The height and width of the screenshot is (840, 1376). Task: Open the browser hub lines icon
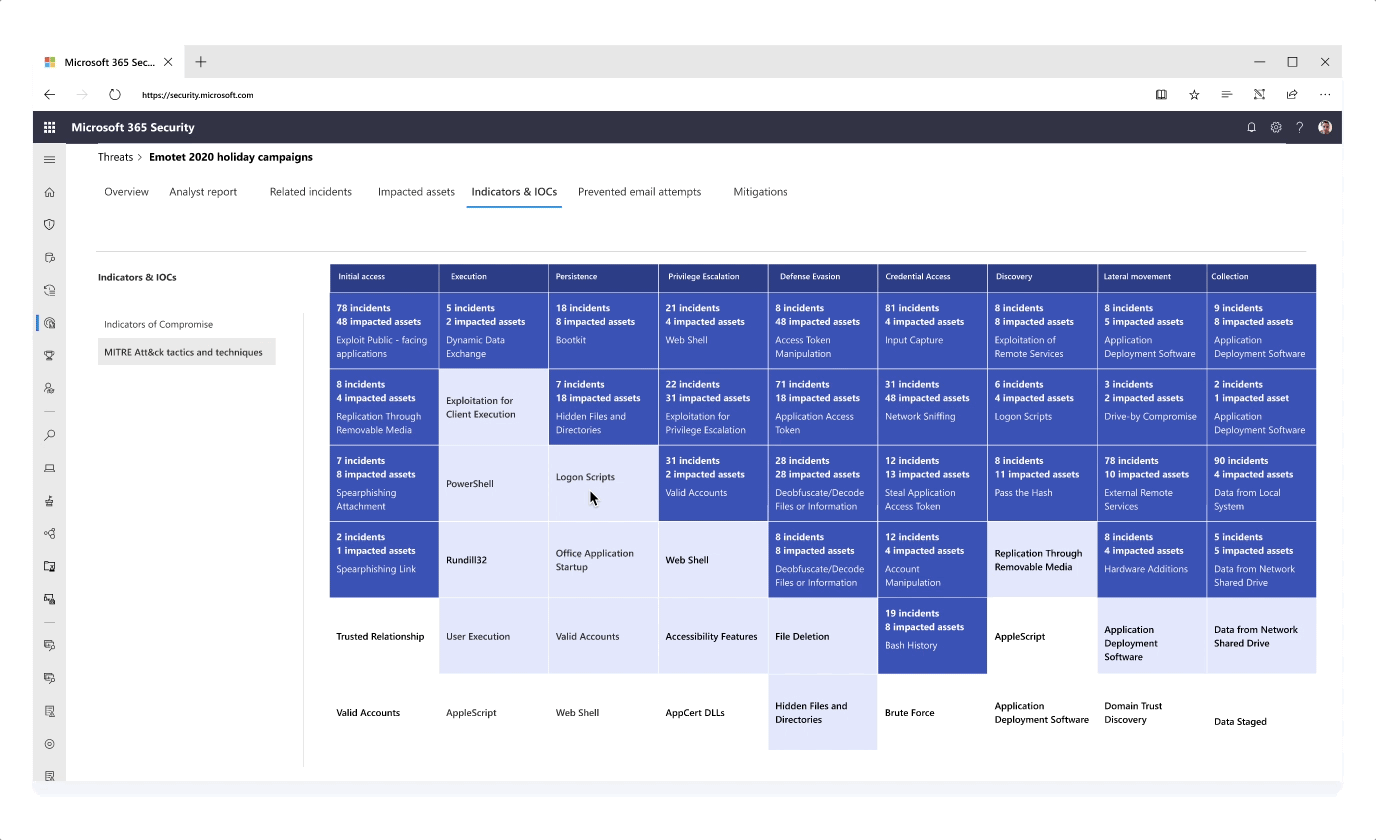point(1226,95)
